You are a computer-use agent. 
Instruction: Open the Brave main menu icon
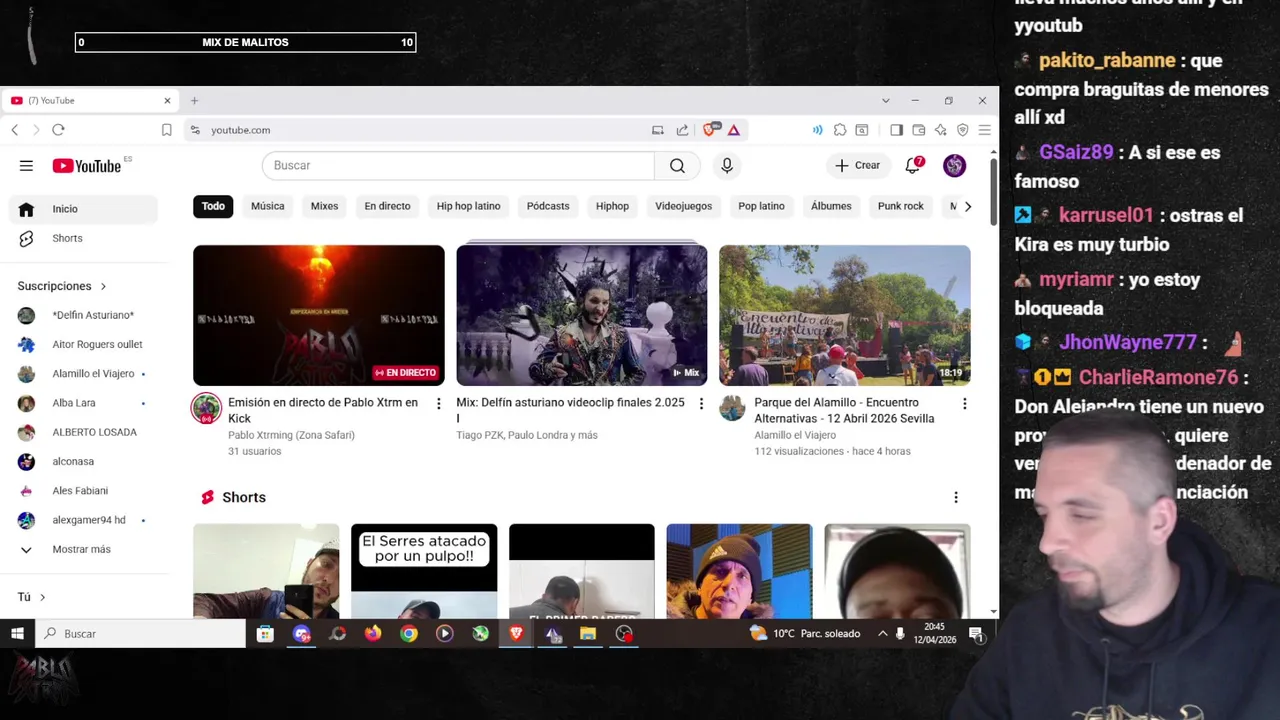pyautogui.click(x=984, y=130)
